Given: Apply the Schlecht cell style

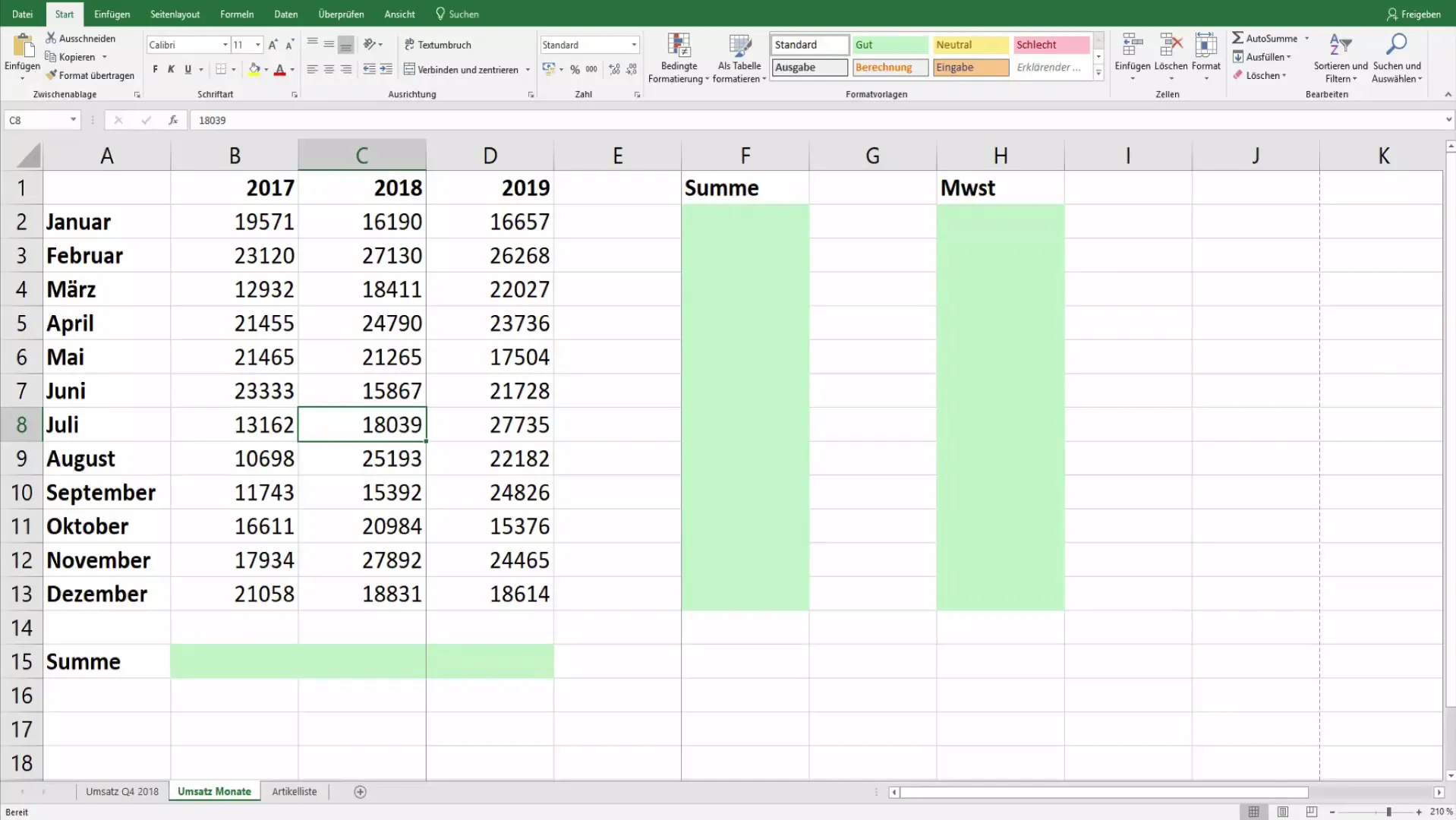Looking at the screenshot, I should pyautogui.click(x=1051, y=45).
